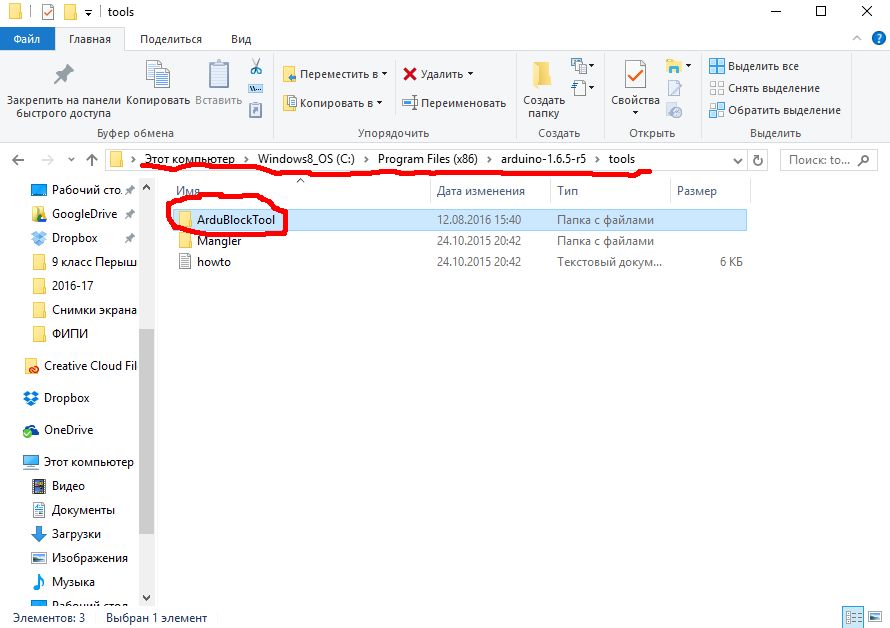
Task: Open the Open-with dropdown in Открыть group
Action: [x=689, y=66]
